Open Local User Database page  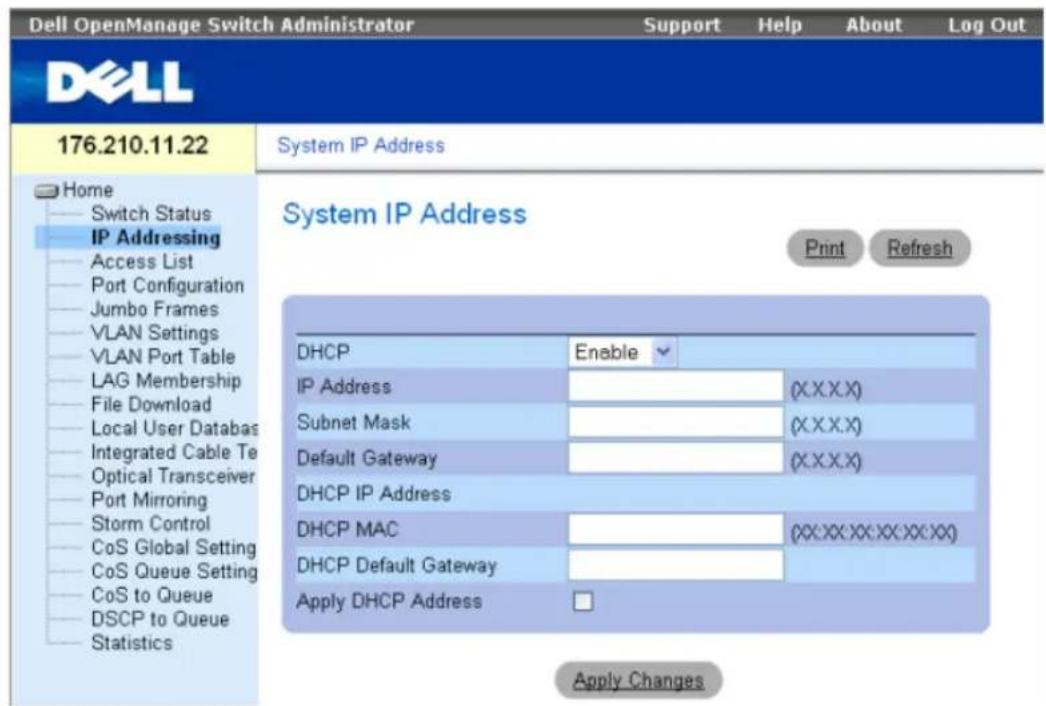click(x=174, y=428)
